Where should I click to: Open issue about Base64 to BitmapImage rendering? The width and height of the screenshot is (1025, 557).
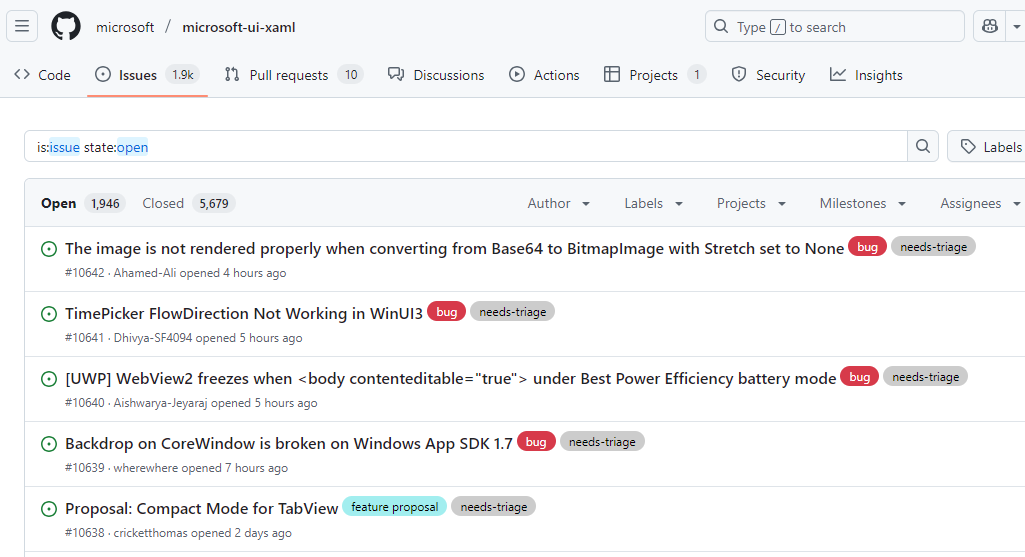click(454, 248)
